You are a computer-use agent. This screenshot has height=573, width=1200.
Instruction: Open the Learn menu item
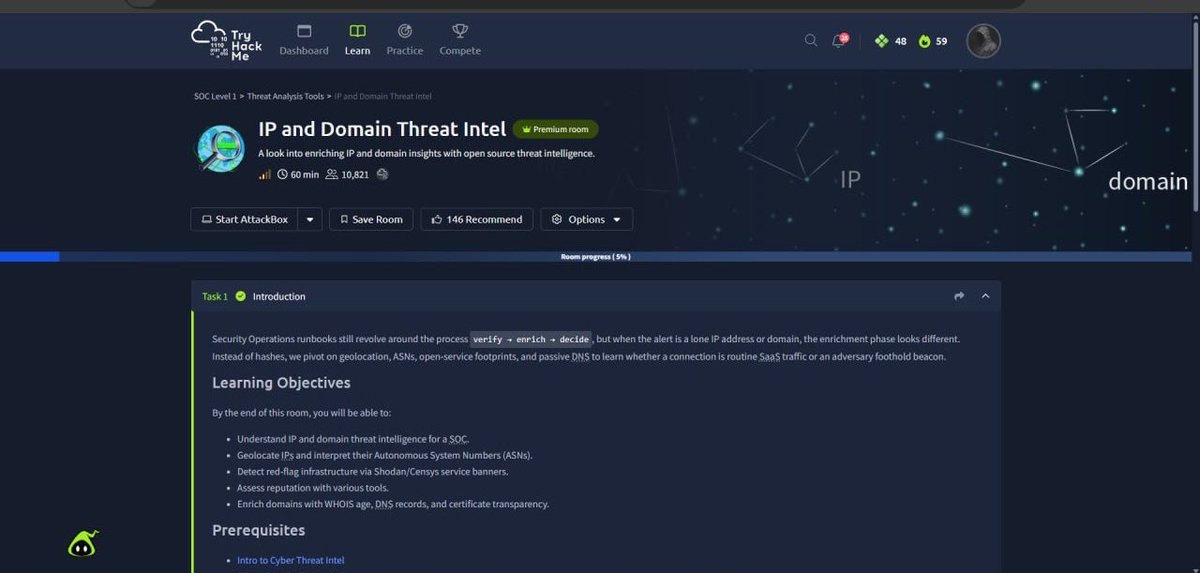(x=357, y=40)
